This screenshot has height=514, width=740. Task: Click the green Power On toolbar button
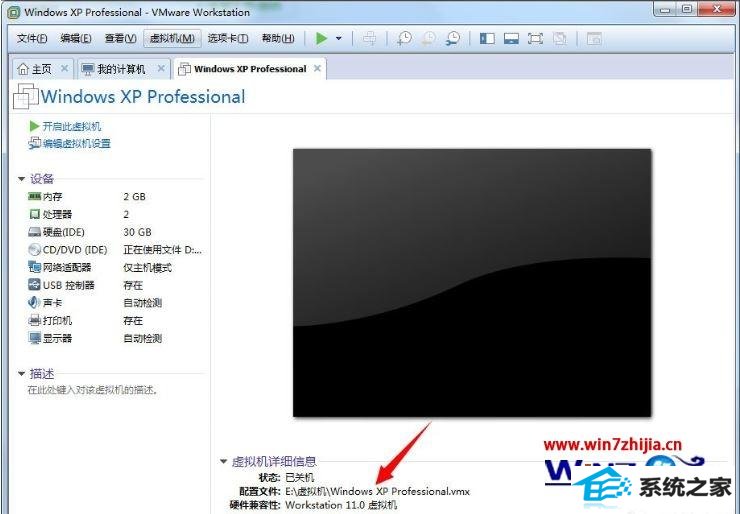point(321,38)
